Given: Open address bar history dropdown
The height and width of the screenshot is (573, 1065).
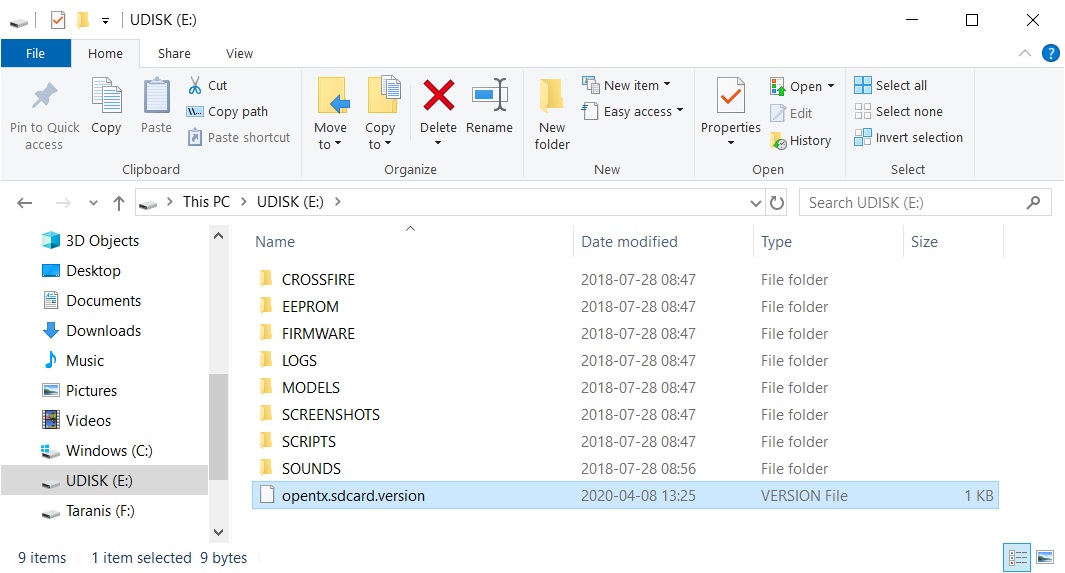Looking at the screenshot, I should (755, 203).
